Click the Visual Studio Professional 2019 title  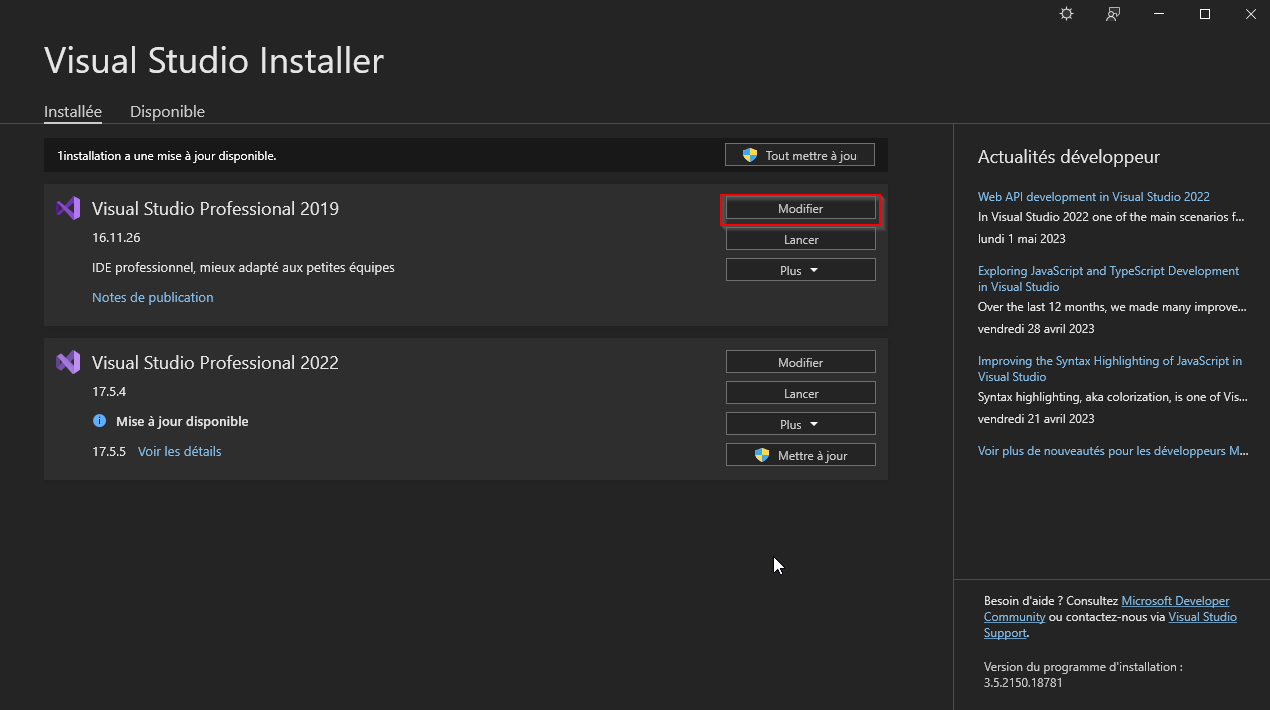215,208
